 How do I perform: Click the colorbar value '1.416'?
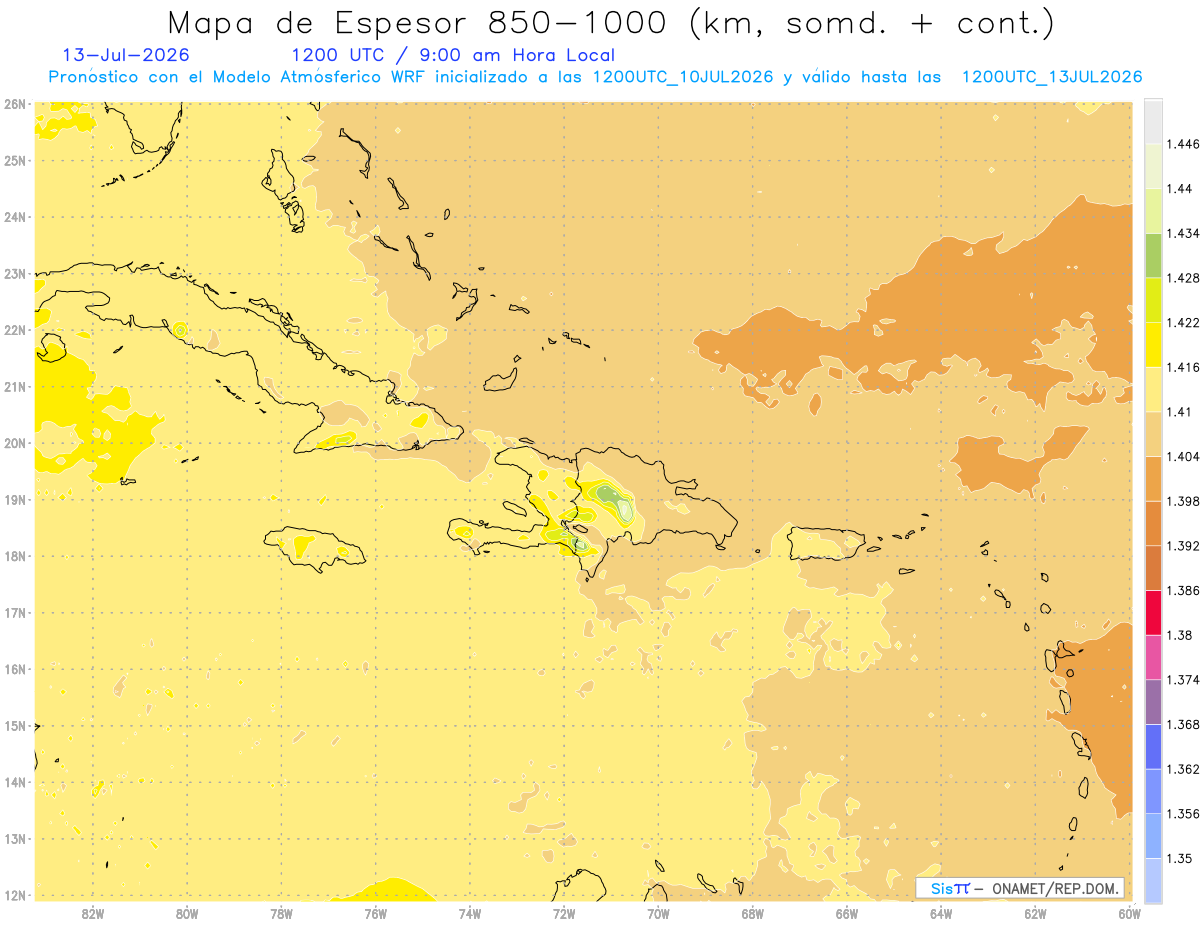coord(1183,367)
